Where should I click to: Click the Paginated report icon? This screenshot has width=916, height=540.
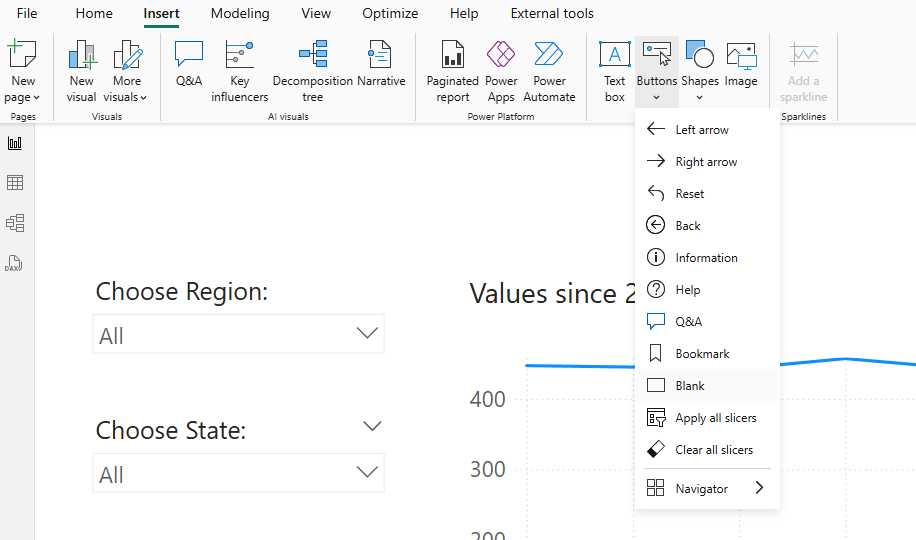(452, 70)
